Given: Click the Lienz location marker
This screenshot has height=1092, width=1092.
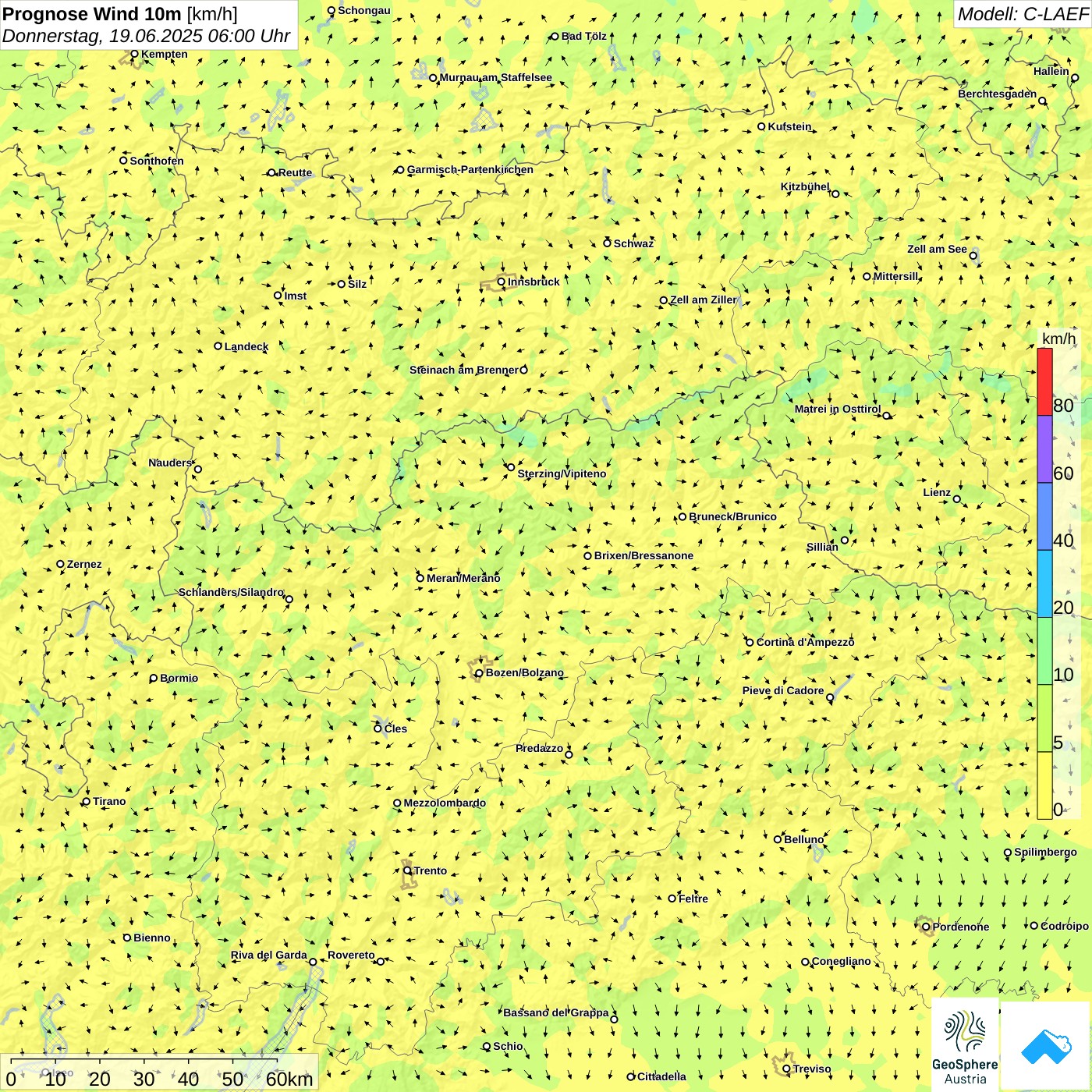Looking at the screenshot, I should pyautogui.click(x=957, y=499).
